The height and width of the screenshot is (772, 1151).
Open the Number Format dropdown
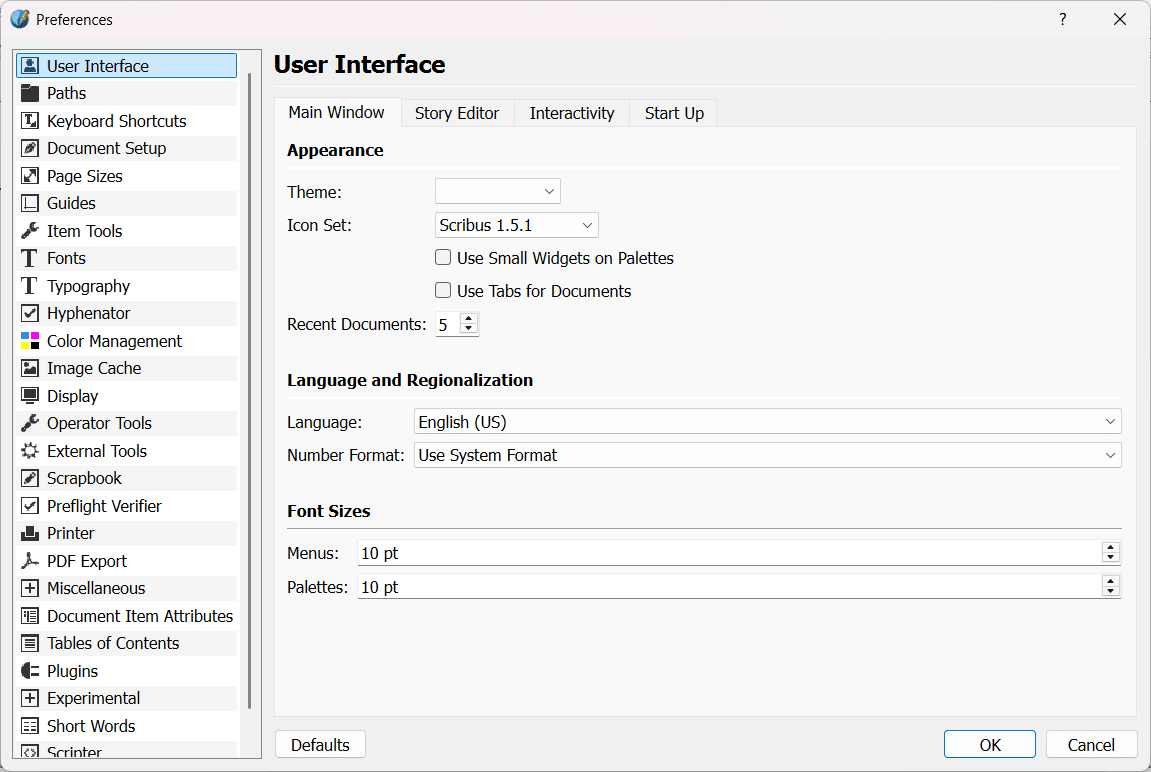pos(767,455)
